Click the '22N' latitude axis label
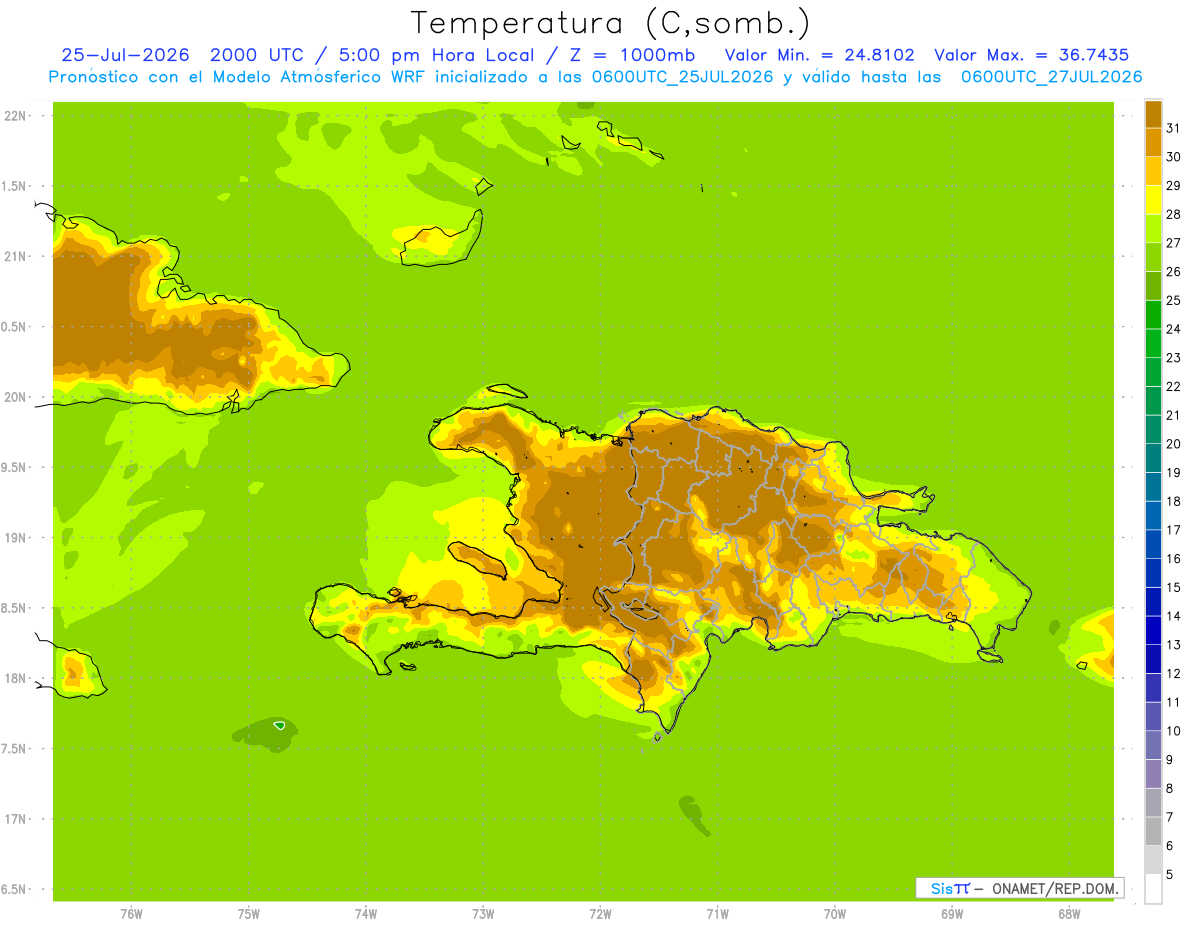 pyautogui.click(x=16, y=116)
